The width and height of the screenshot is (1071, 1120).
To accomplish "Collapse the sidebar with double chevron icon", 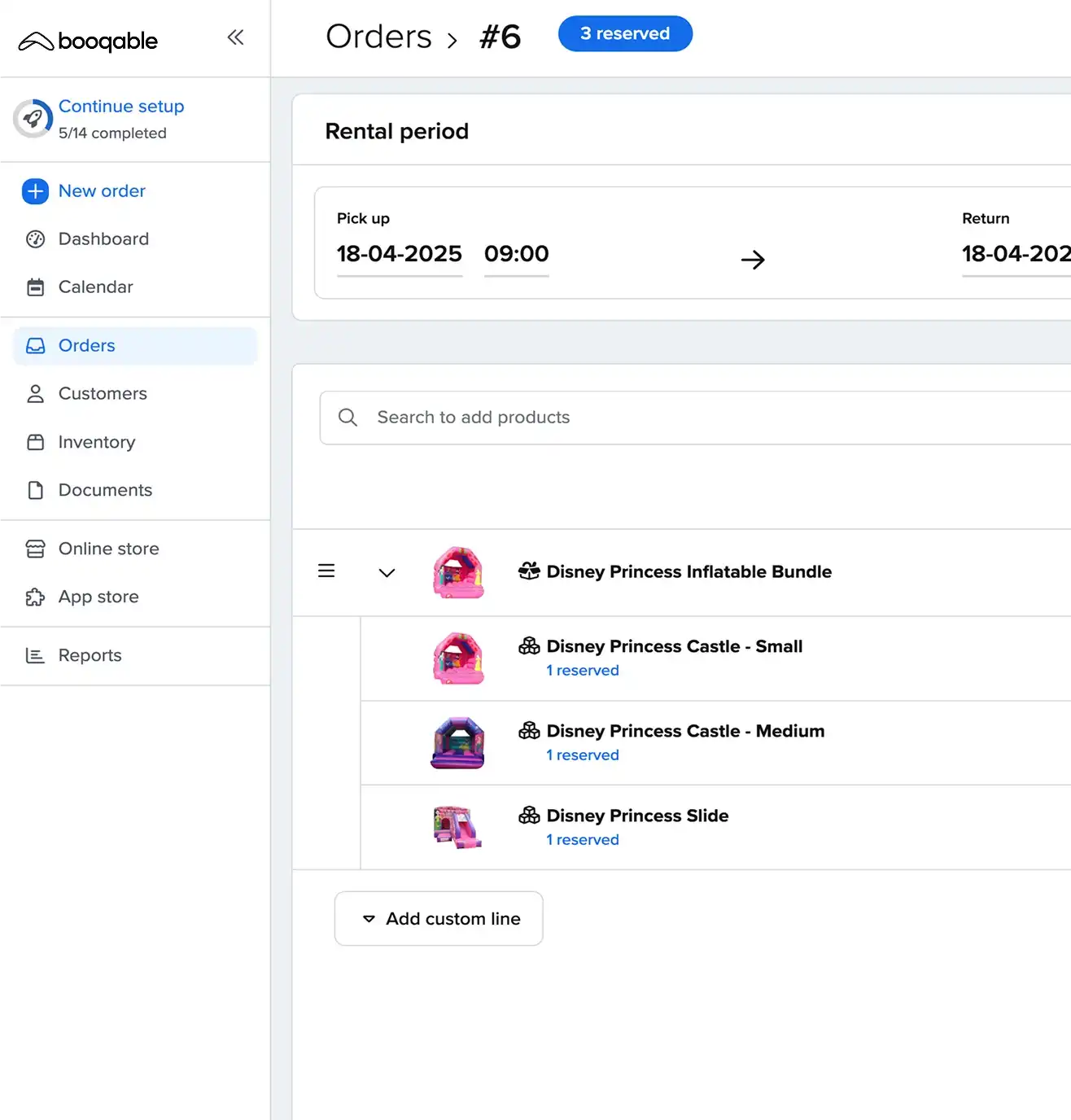I will [235, 37].
